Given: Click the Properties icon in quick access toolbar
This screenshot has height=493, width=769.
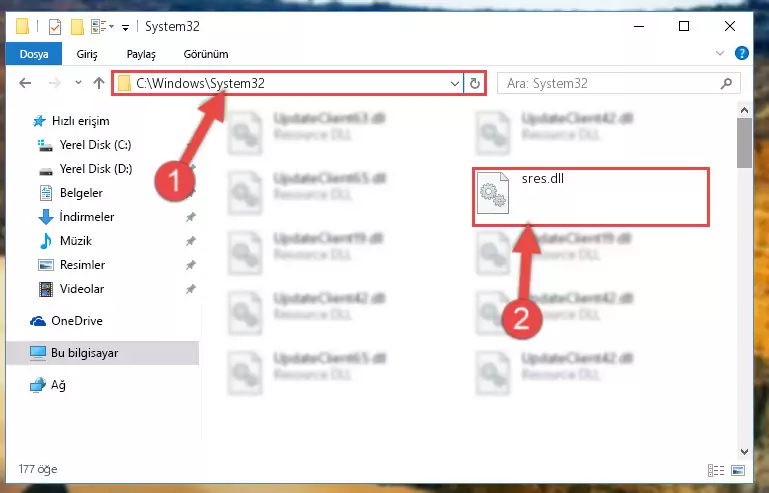Looking at the screenshot, I should (55, 26).
